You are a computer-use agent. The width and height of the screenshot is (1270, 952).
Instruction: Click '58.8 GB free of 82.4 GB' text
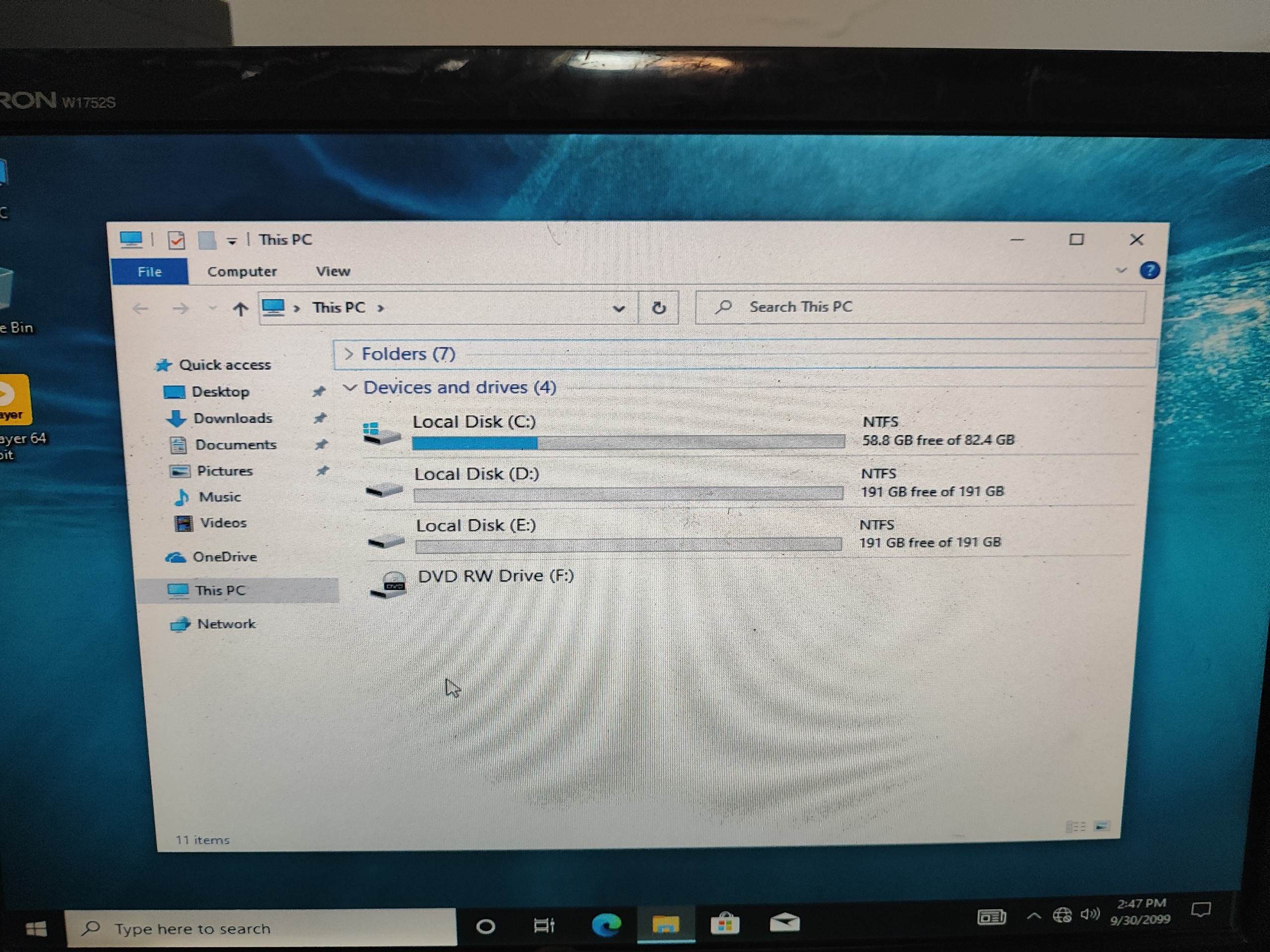[938, 440]
